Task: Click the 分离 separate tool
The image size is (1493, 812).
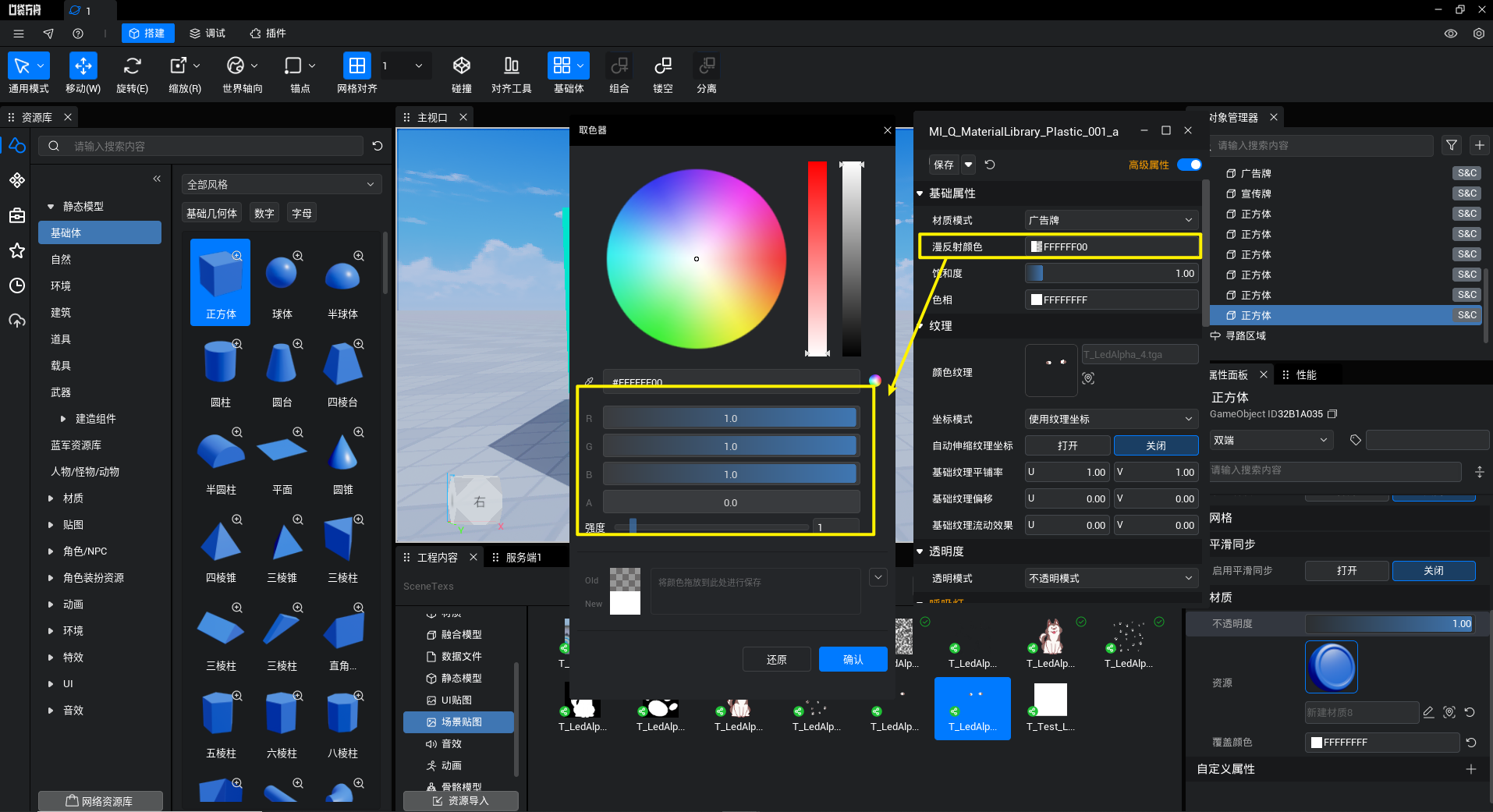Action: [707, 74]
